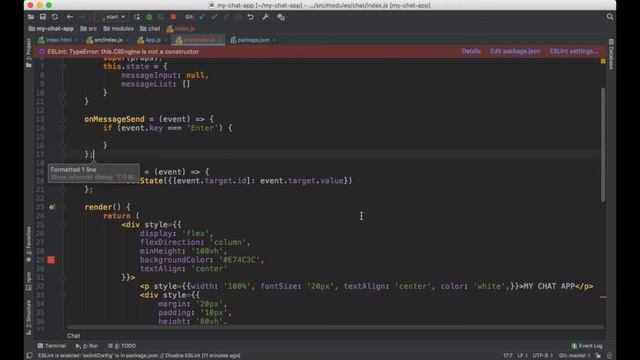The width and height of the screenshot is (640, 360).
Task: Open ESLint error Details link
Action: point(471,51)
